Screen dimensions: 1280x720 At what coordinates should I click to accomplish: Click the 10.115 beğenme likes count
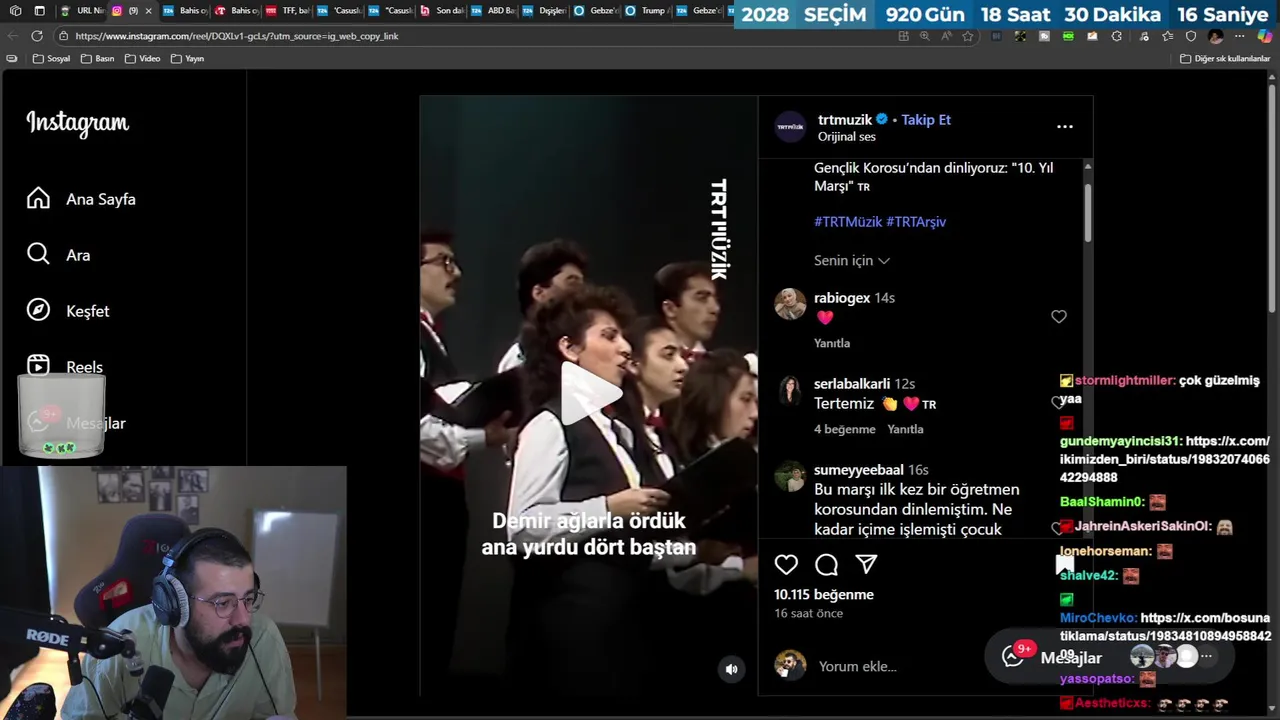[x=824, y=594]
